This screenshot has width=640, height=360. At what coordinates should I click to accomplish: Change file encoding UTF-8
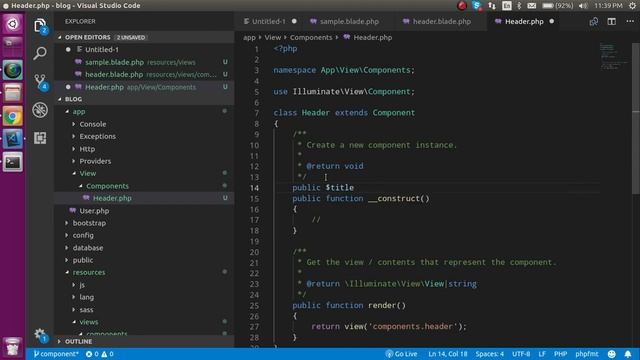pyautogui.click(x=521, y=354)
